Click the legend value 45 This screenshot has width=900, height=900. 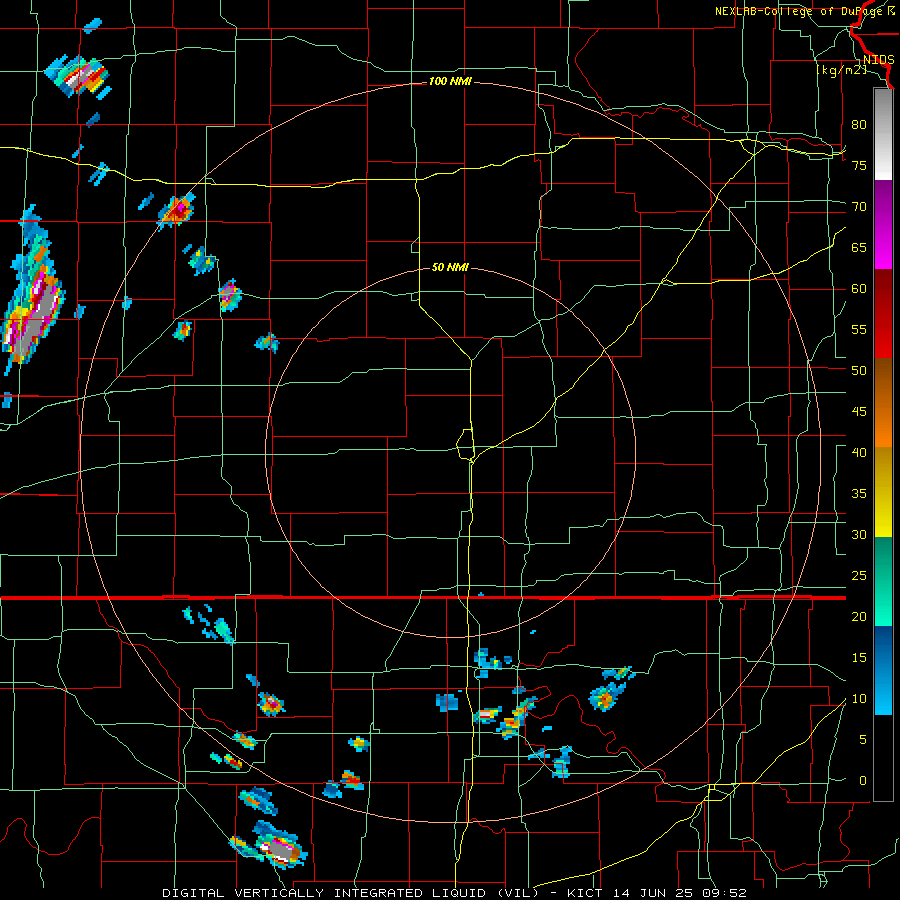[x=859, y=412]
